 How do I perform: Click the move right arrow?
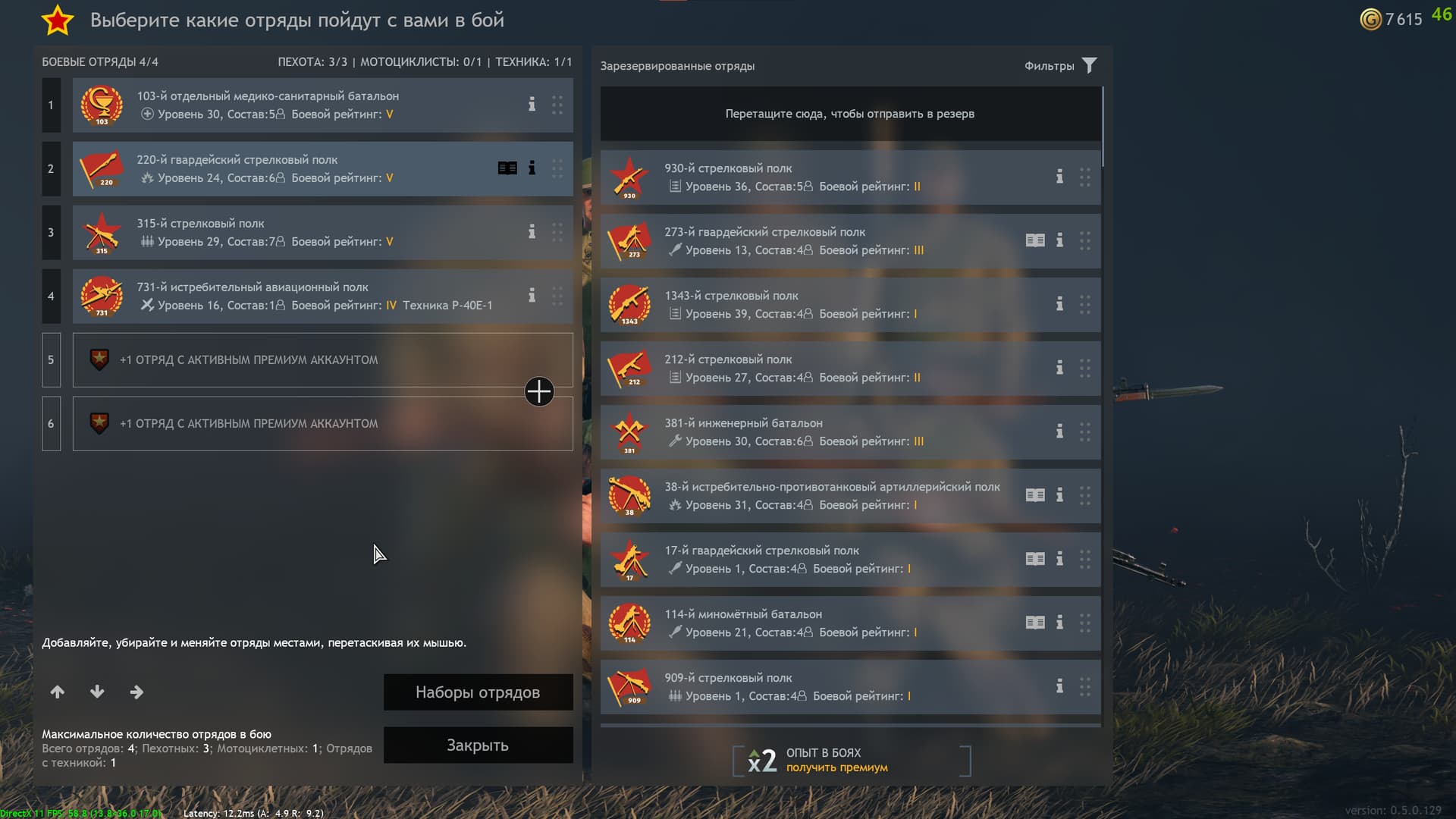136,692
